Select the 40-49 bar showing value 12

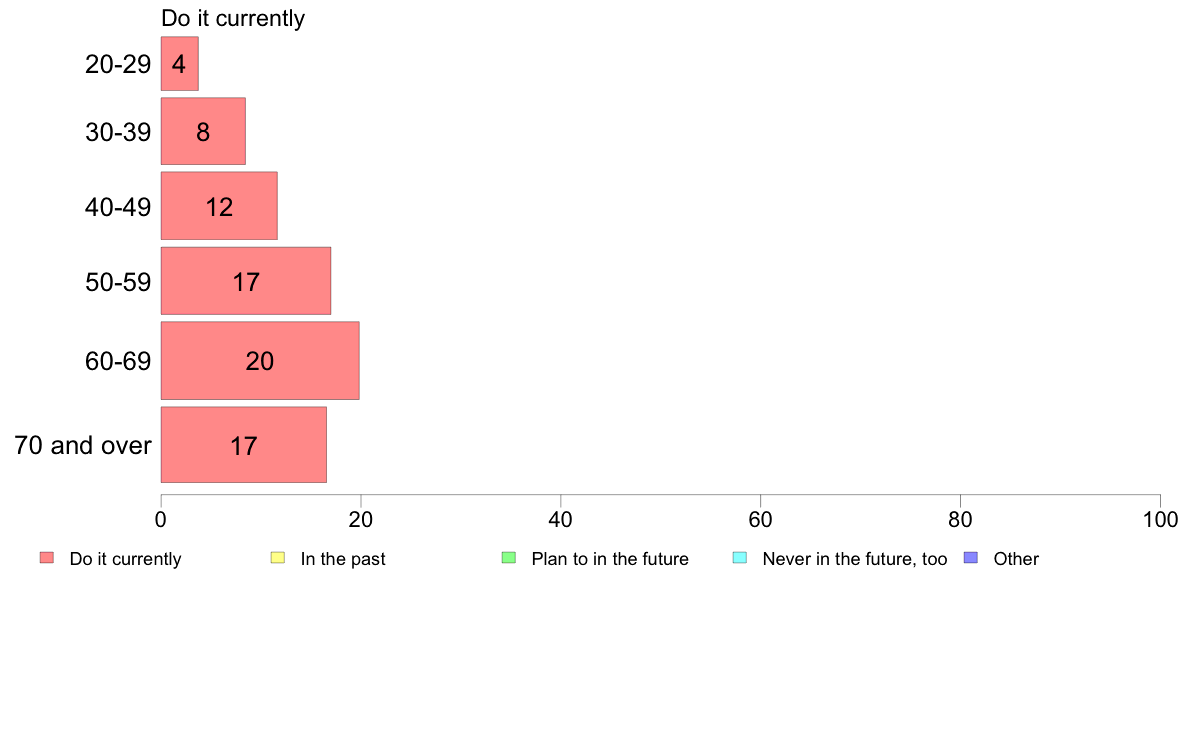pos(219,205)
